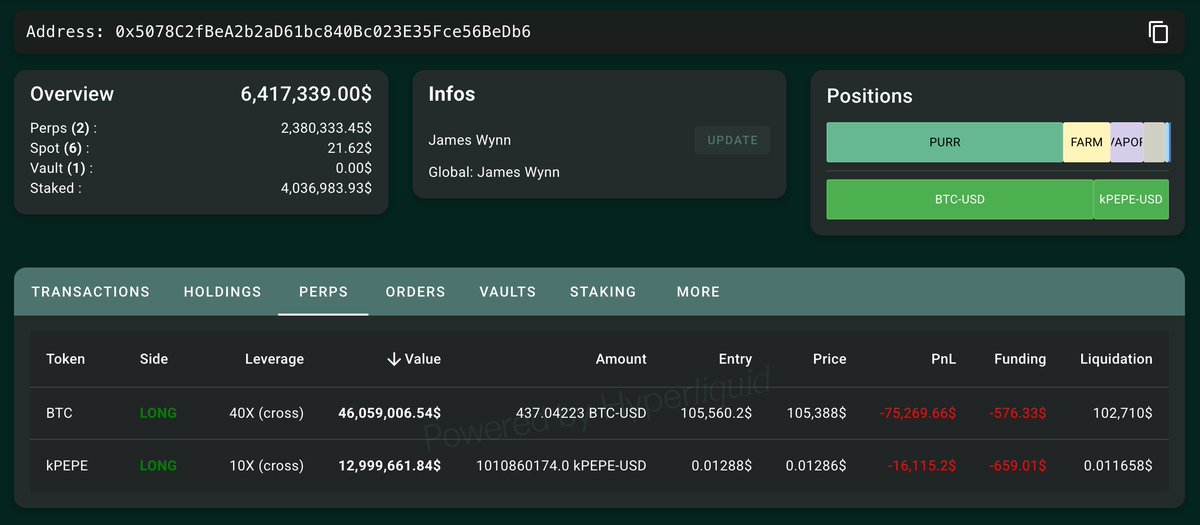Click the 4,036,983.93$ staked amount
Screen dimensions: 1200x525
327,188
